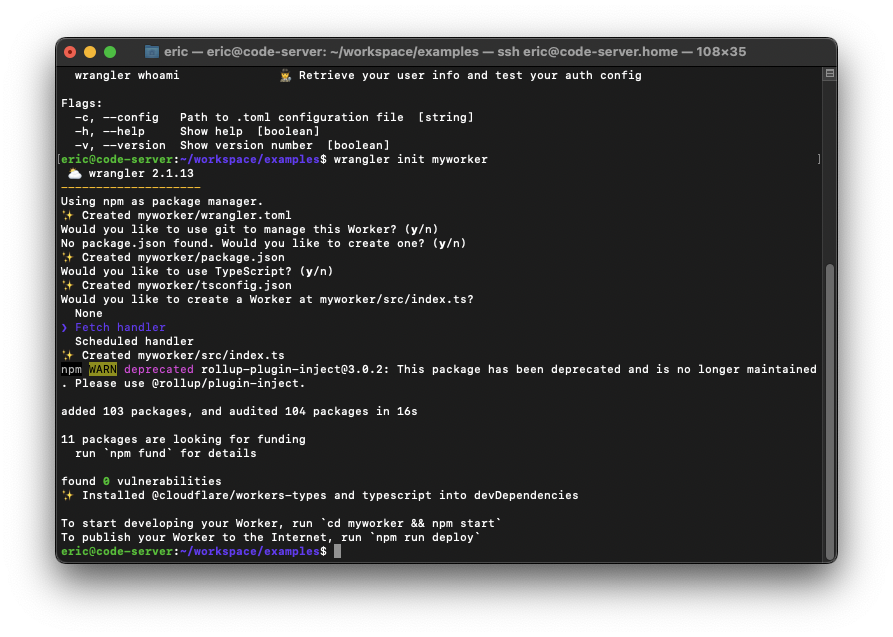Click the green zoom window button
Image resolution: width=893 pixels, height=637 pixels.
(x=110, y=52)
